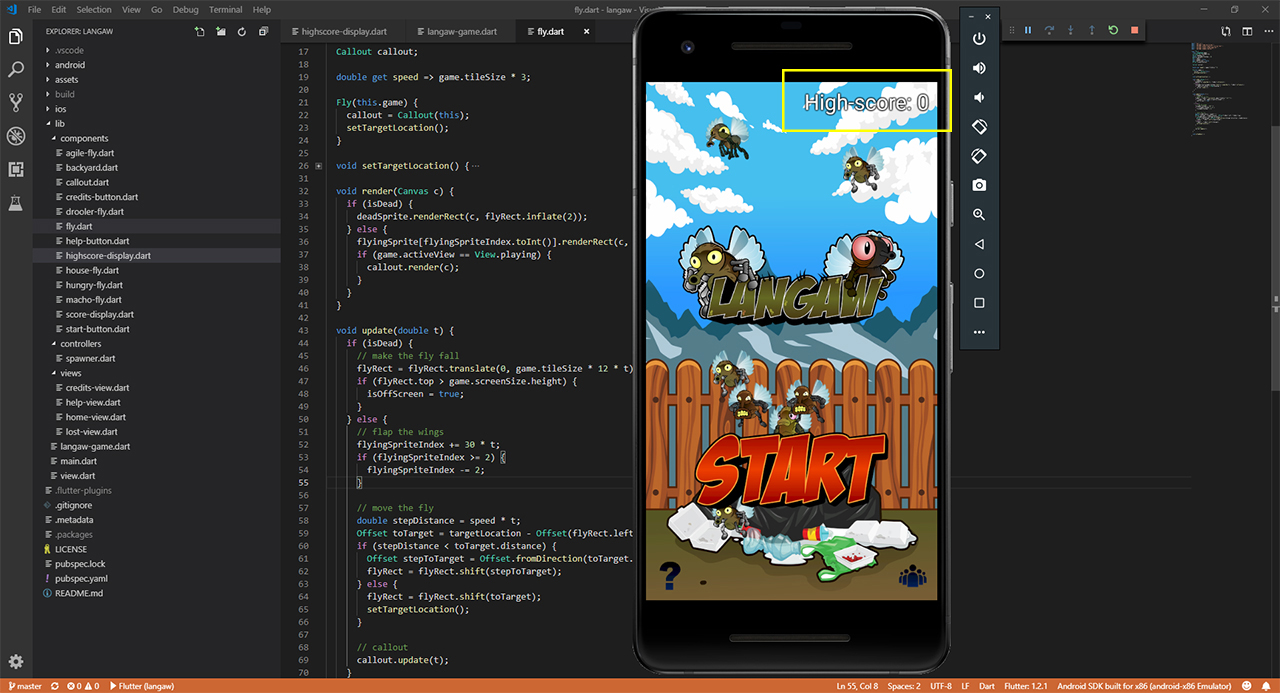Pause the debug session
1280x693 pixels.
point(1027,31)
